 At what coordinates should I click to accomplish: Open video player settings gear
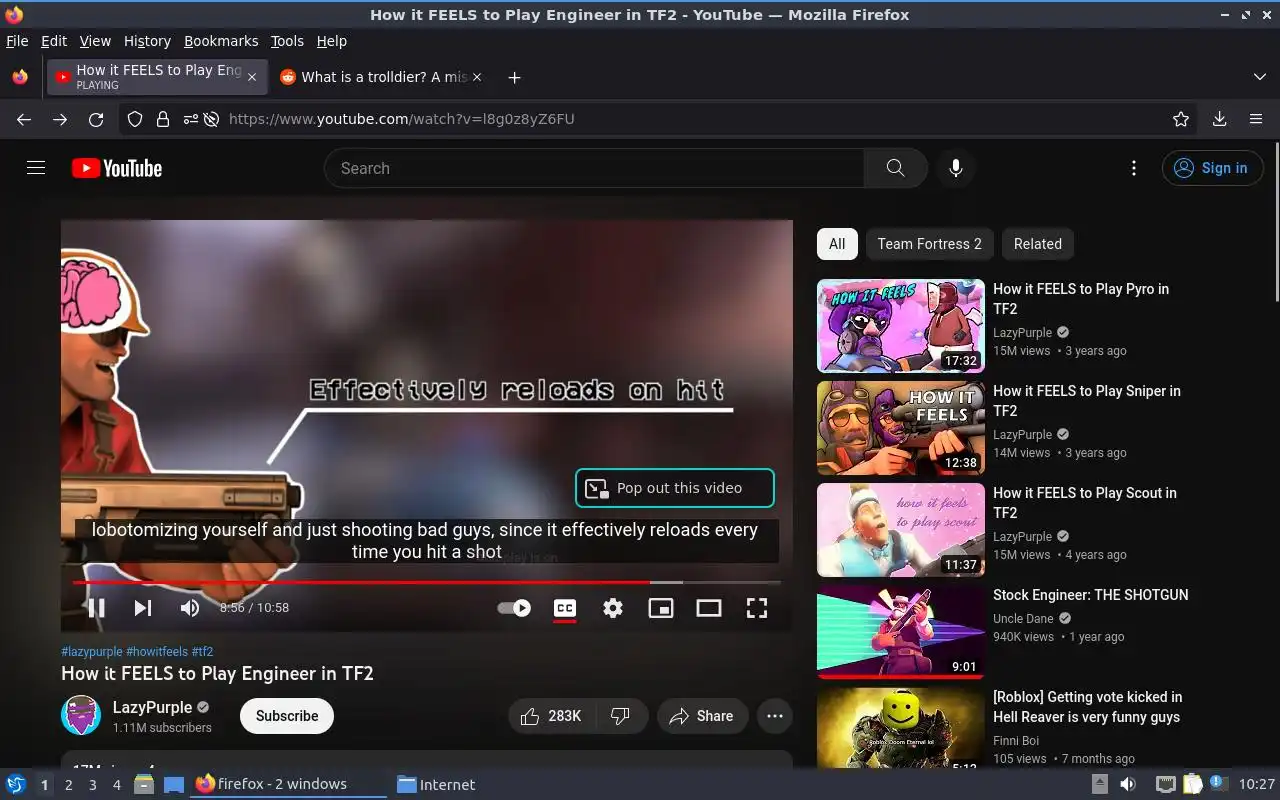[x=613, y=607]
